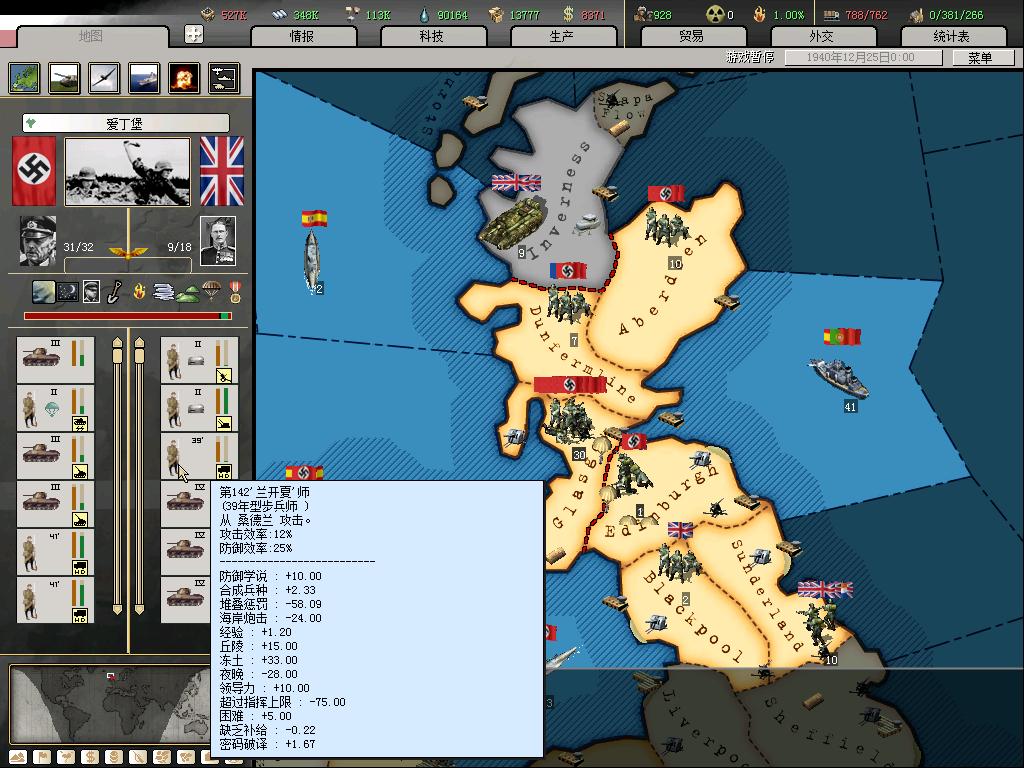
Task: Select the Portuguese fleet numbered 41
Action: (839, 377)
